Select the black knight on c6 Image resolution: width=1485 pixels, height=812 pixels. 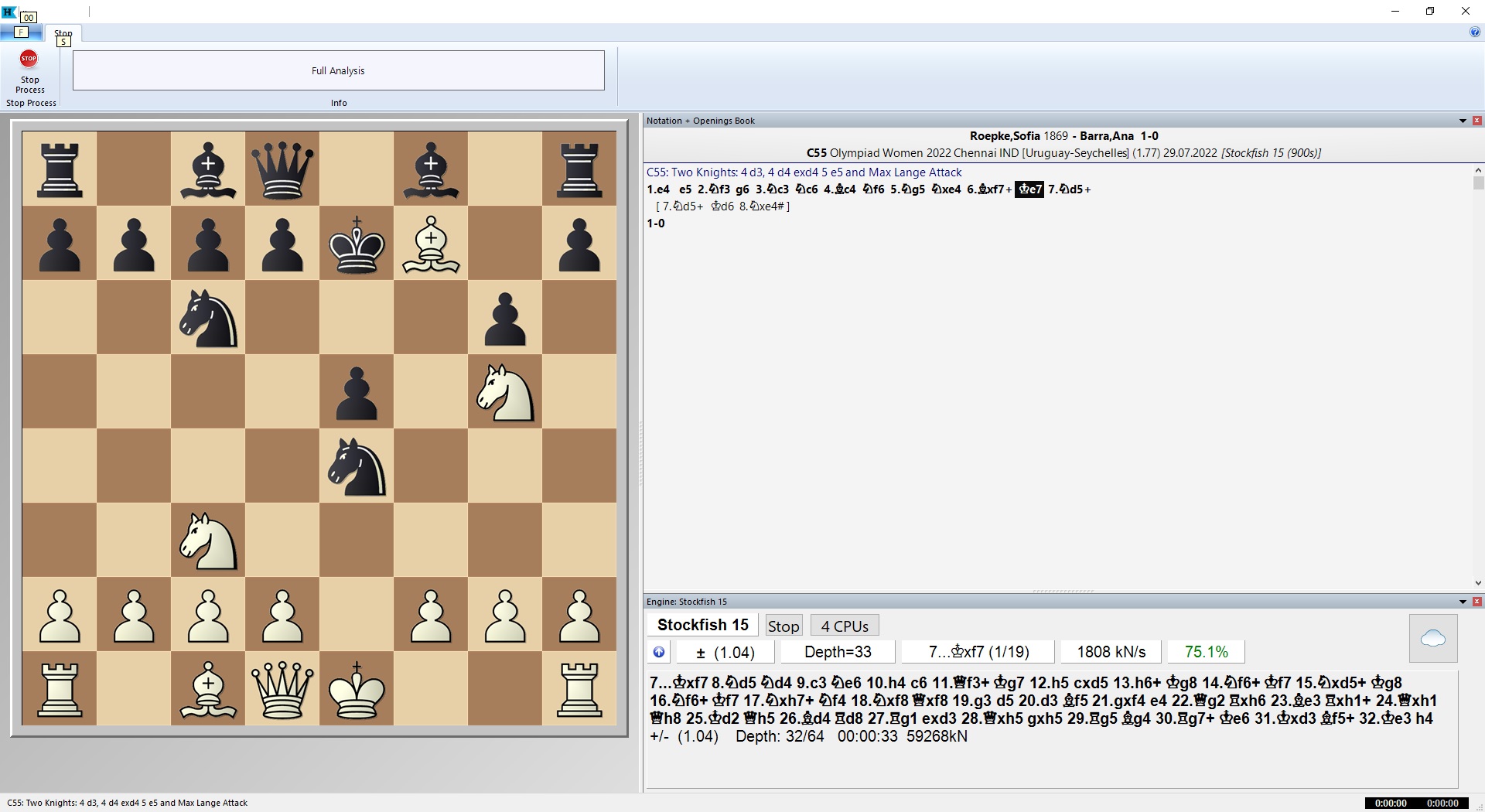[208, 318]
